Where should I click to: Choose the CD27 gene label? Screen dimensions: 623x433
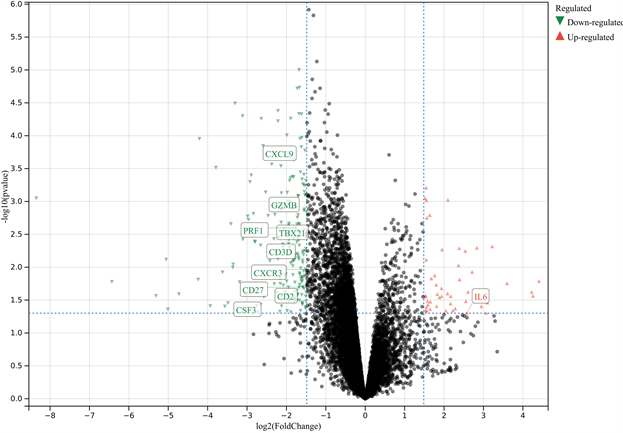(x=254, y=290)
